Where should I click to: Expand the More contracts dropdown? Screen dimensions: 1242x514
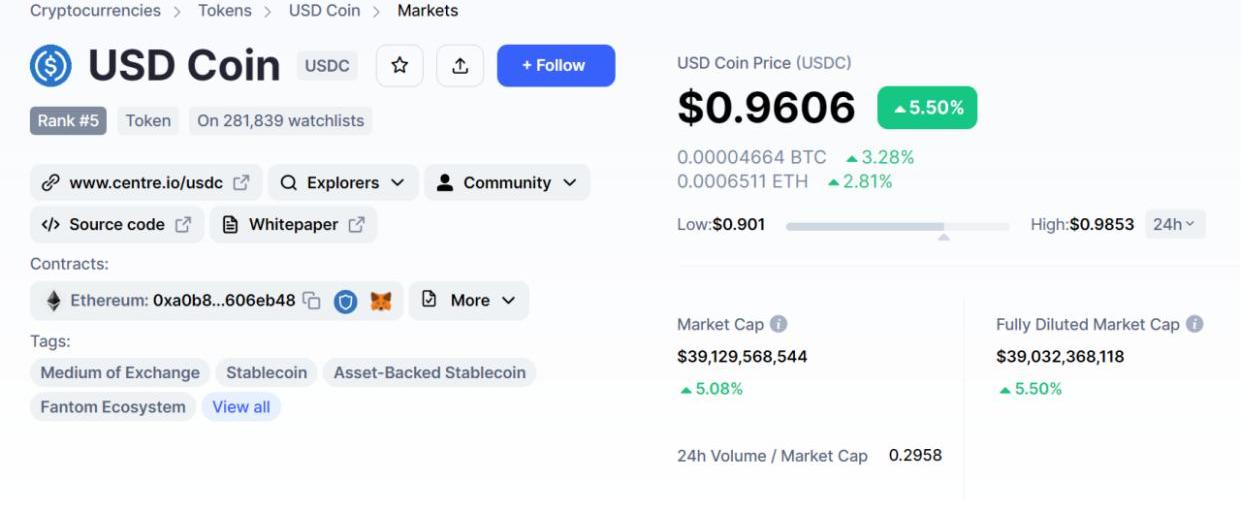point(469,301)
